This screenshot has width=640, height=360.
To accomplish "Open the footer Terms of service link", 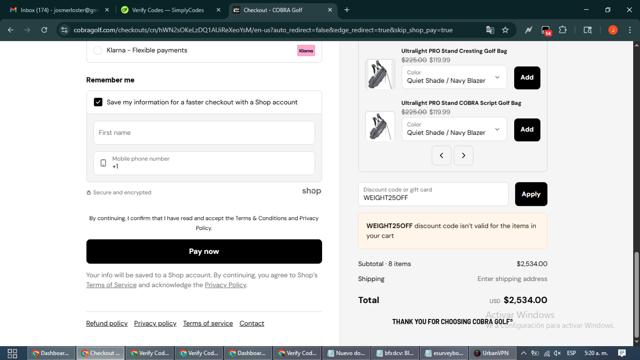I will tap(208, 323).
